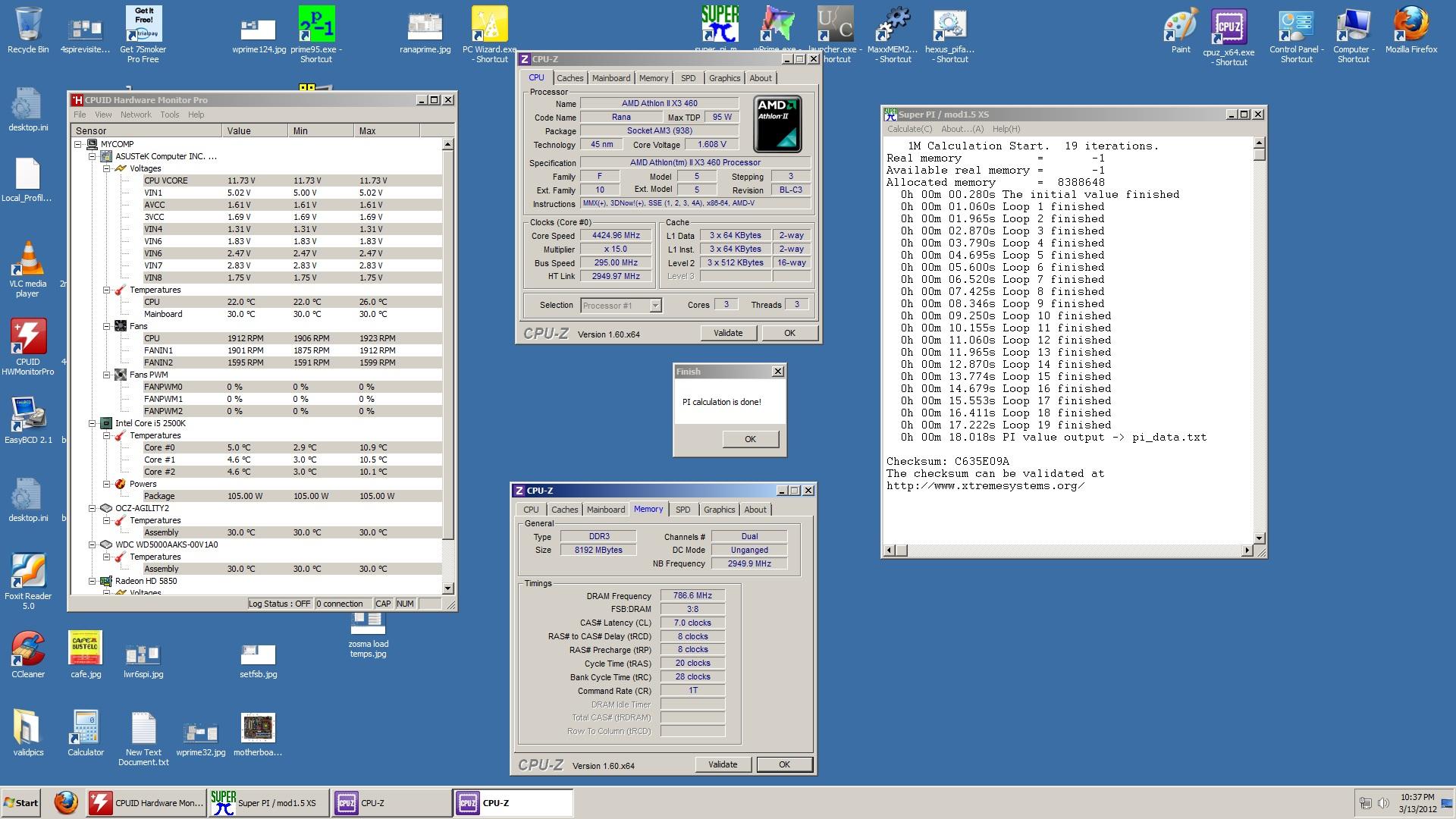Viewport: 1456px width, 819px height.
Task: Open the Processor #1 selection dropdown
Action: coord(655,305)
